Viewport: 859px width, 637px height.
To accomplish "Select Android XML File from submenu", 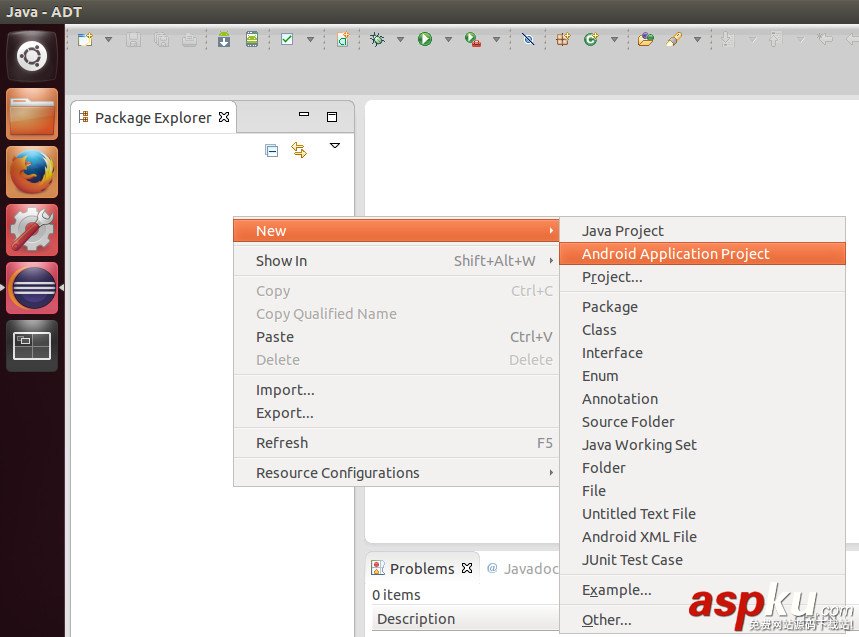I will (x=702, y=537).
